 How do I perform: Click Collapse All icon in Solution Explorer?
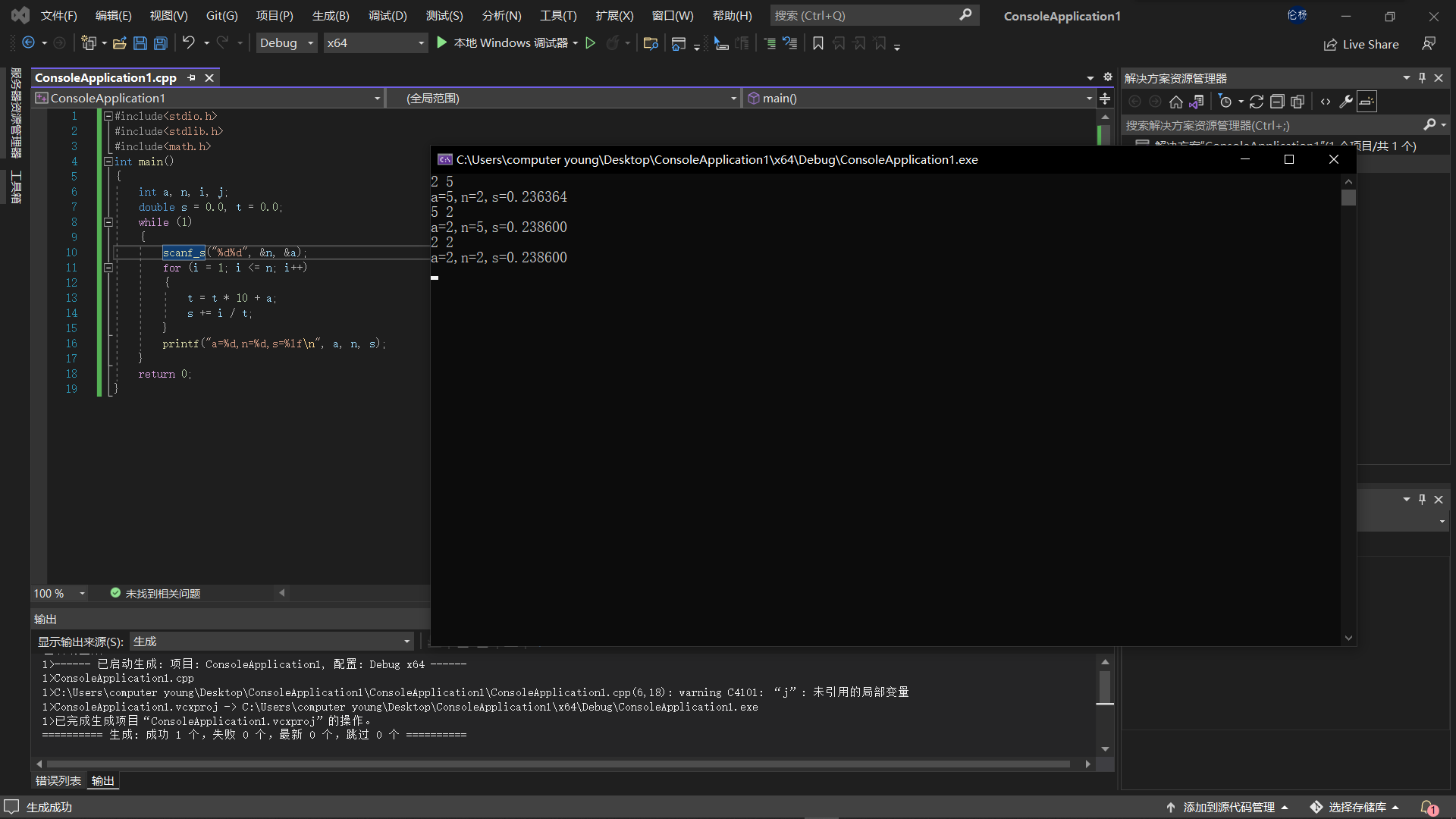1277,102
